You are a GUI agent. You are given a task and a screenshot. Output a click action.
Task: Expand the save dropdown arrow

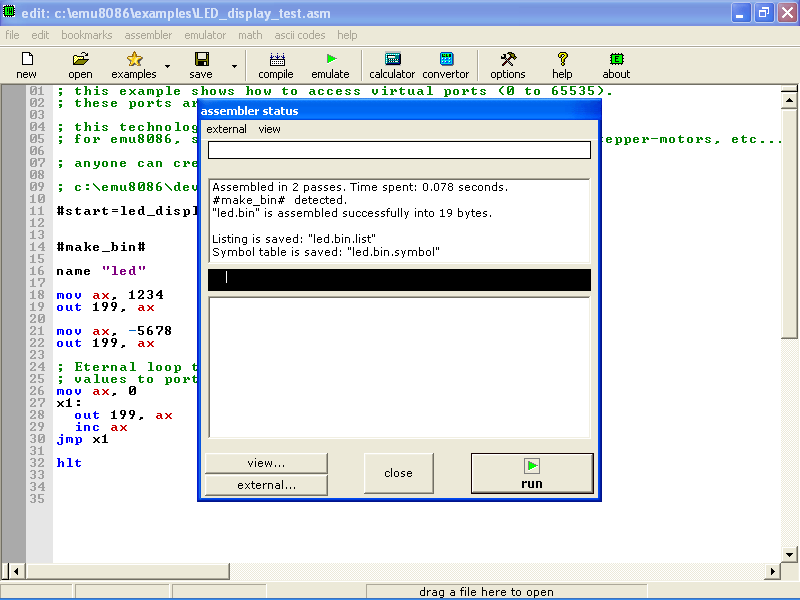click(234, 67)
